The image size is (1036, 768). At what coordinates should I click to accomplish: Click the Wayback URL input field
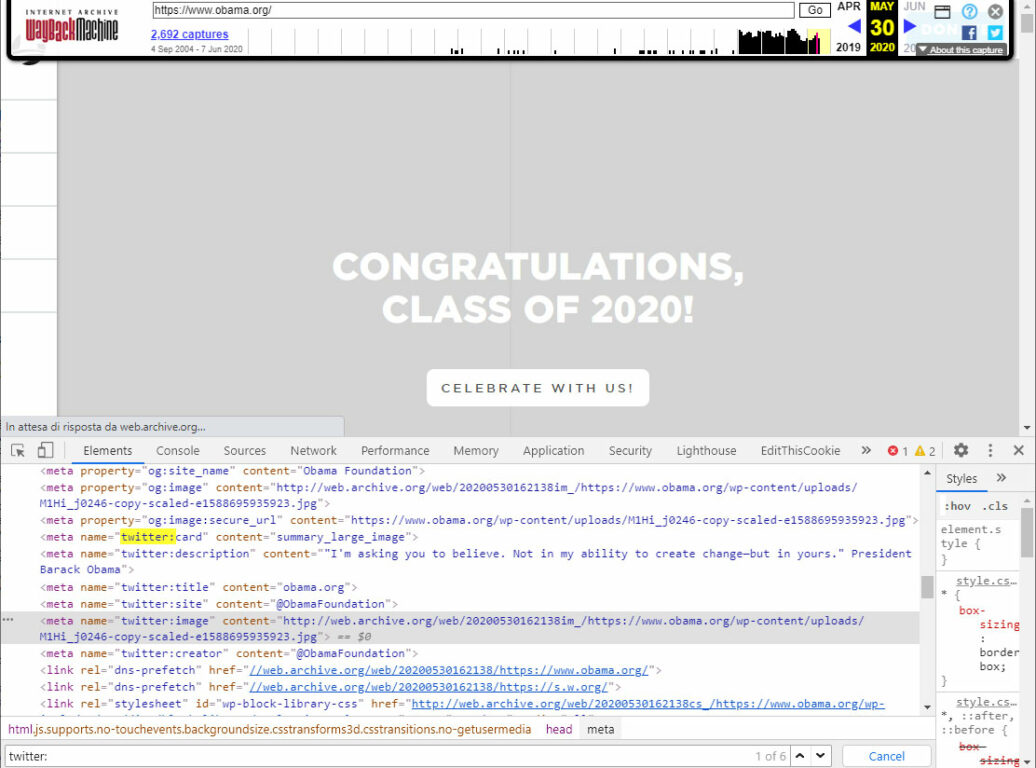[x=473, y=10]
